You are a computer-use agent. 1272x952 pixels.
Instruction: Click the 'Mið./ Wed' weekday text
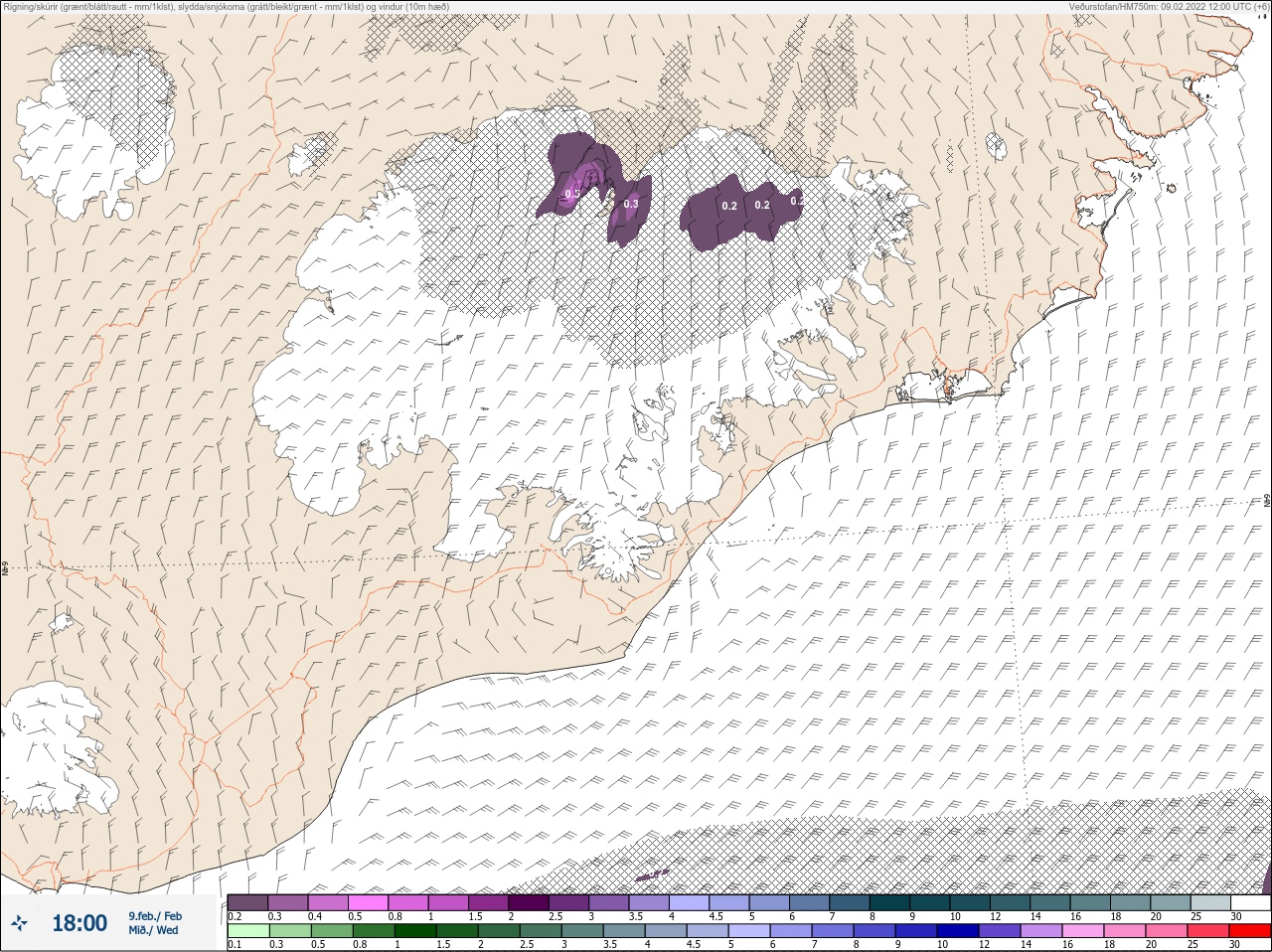(x=153, y=930)
